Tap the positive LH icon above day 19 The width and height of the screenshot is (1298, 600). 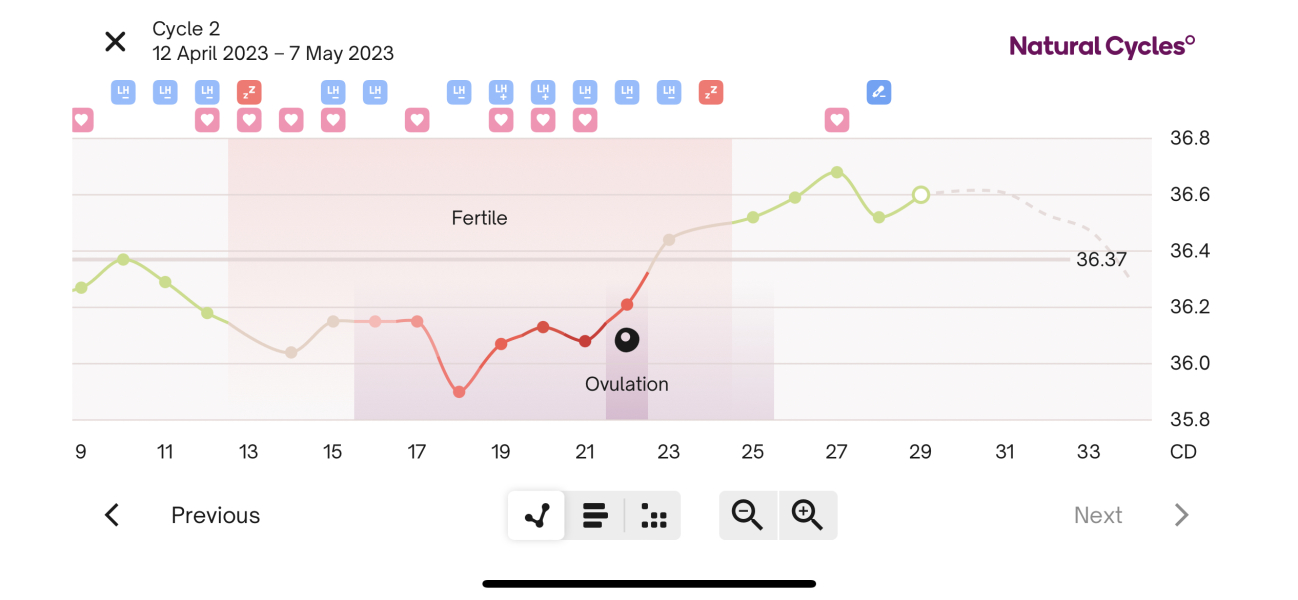[501, 93]
